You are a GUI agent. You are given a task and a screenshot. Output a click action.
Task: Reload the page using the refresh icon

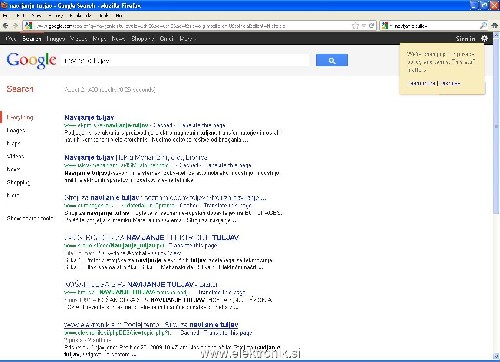(371, 26)
